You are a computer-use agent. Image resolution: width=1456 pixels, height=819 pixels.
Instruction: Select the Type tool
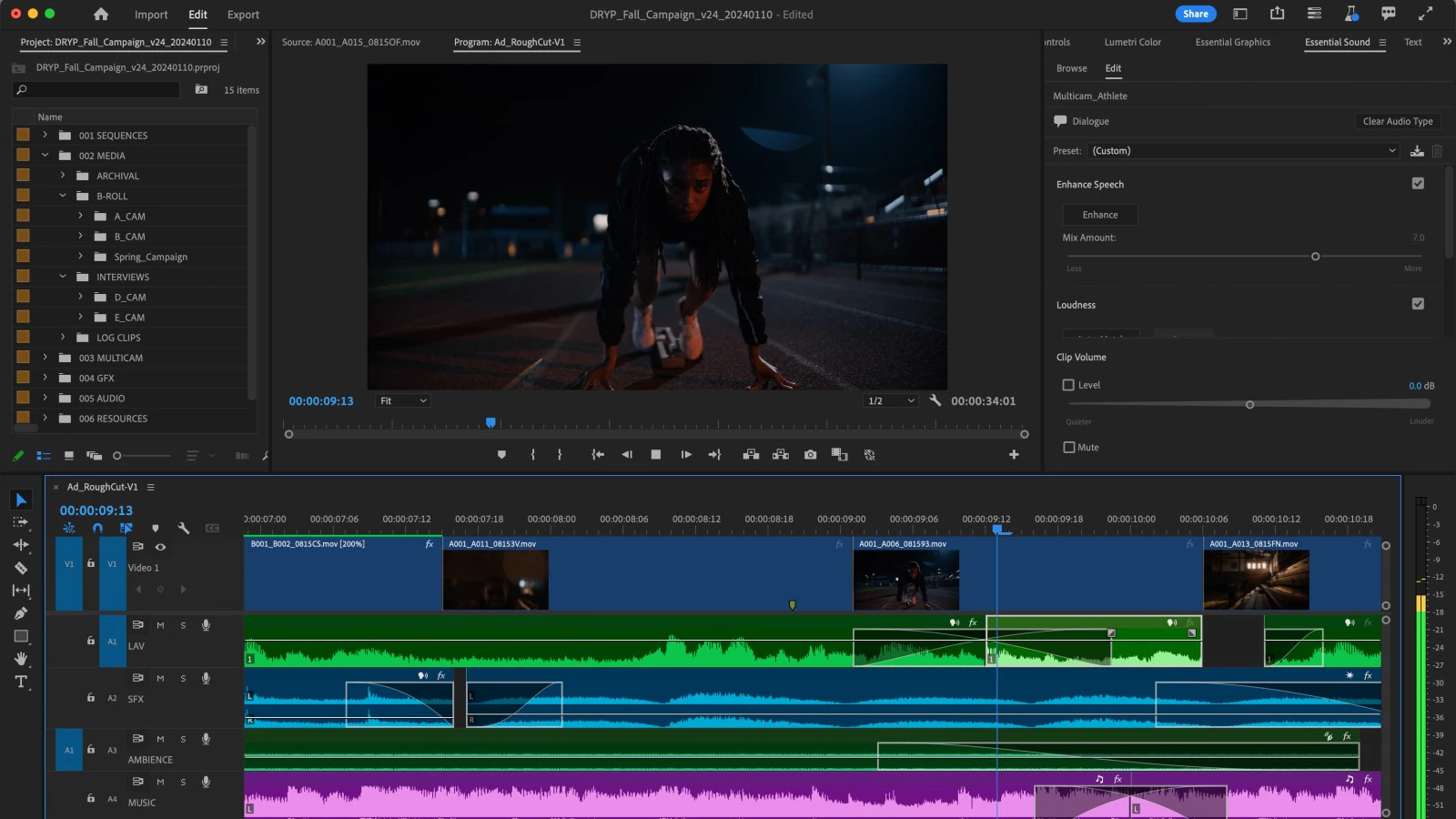pos(21,681)
